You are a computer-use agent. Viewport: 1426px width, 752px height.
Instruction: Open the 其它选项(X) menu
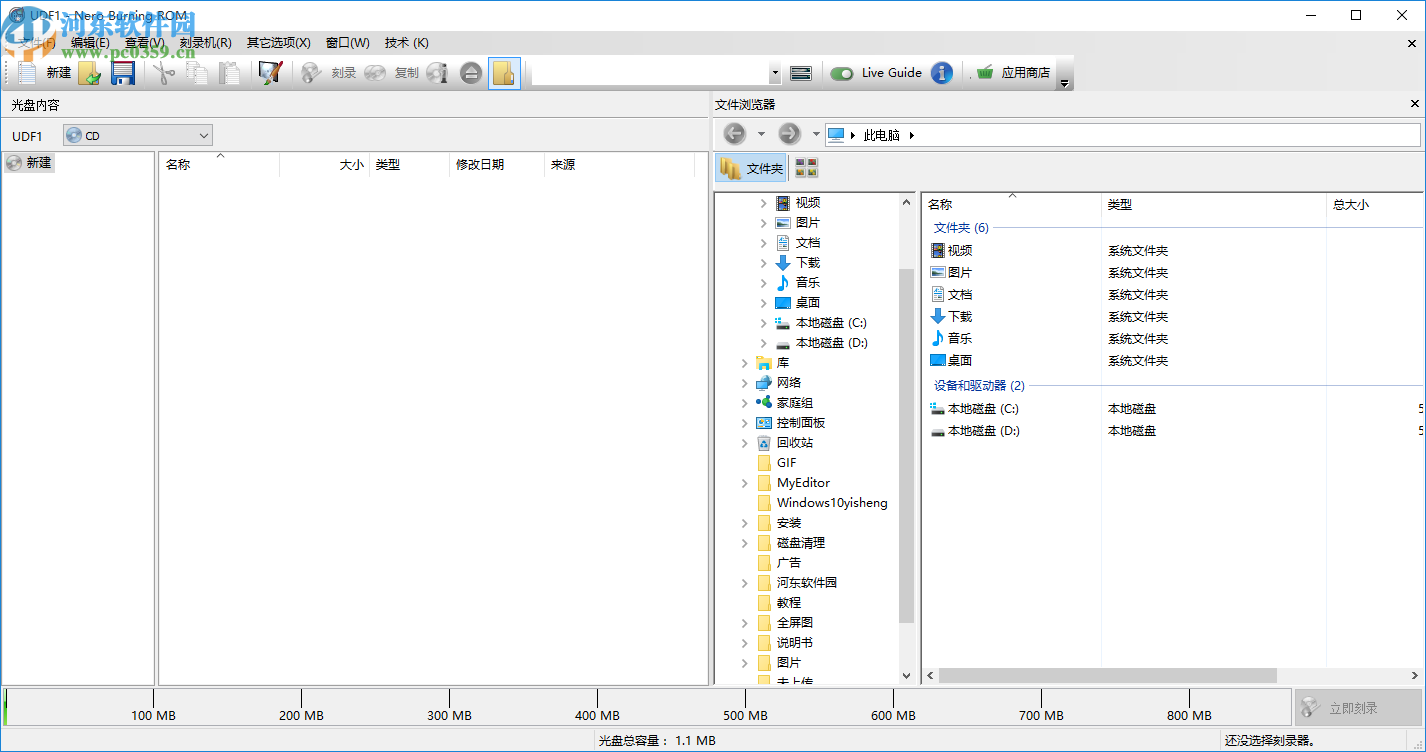point(278,43)
